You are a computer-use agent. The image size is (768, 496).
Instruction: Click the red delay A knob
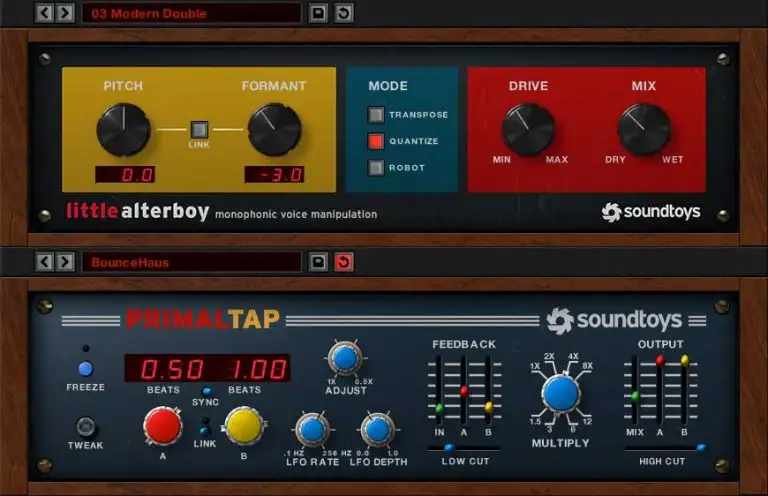(163, 426)
